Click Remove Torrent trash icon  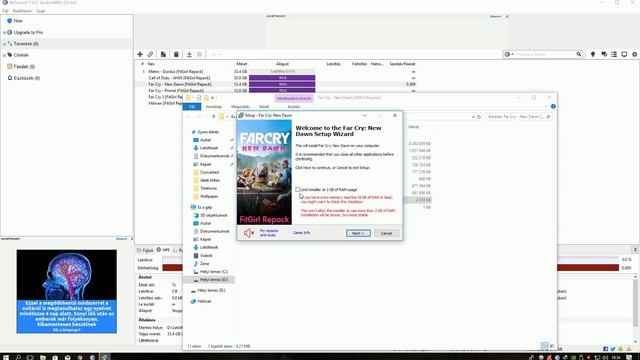click(x=176, y=54)
